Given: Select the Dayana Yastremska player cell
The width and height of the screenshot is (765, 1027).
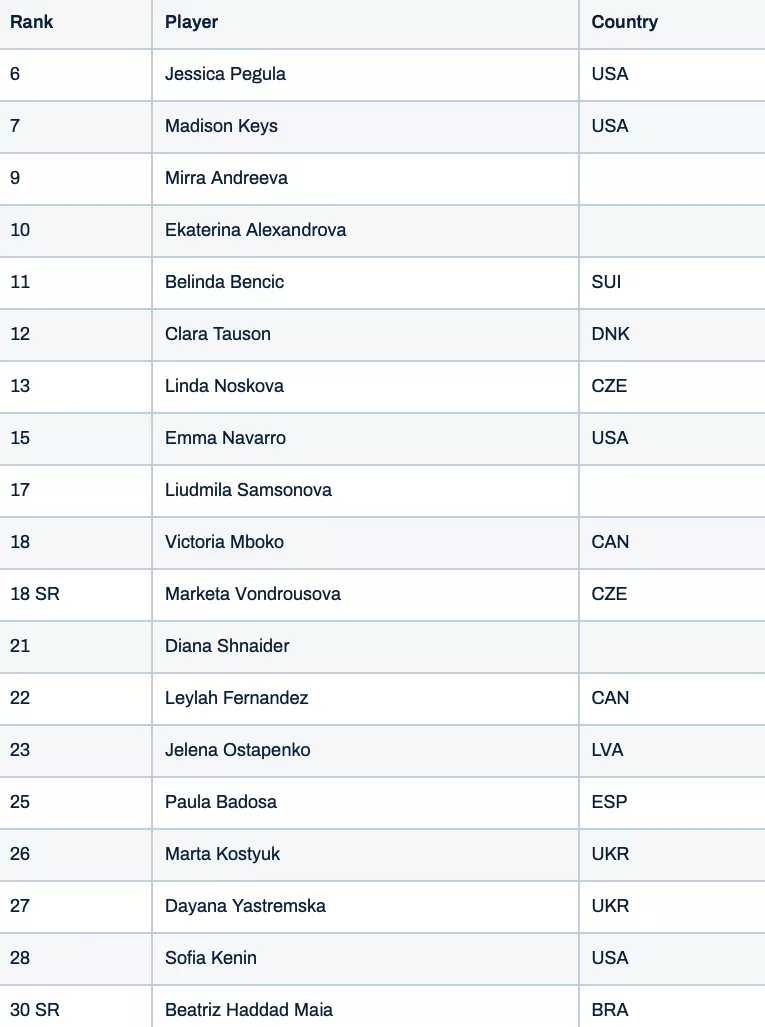Looking at the screenshot, I should pyautogui.click(x=245, y=906).
